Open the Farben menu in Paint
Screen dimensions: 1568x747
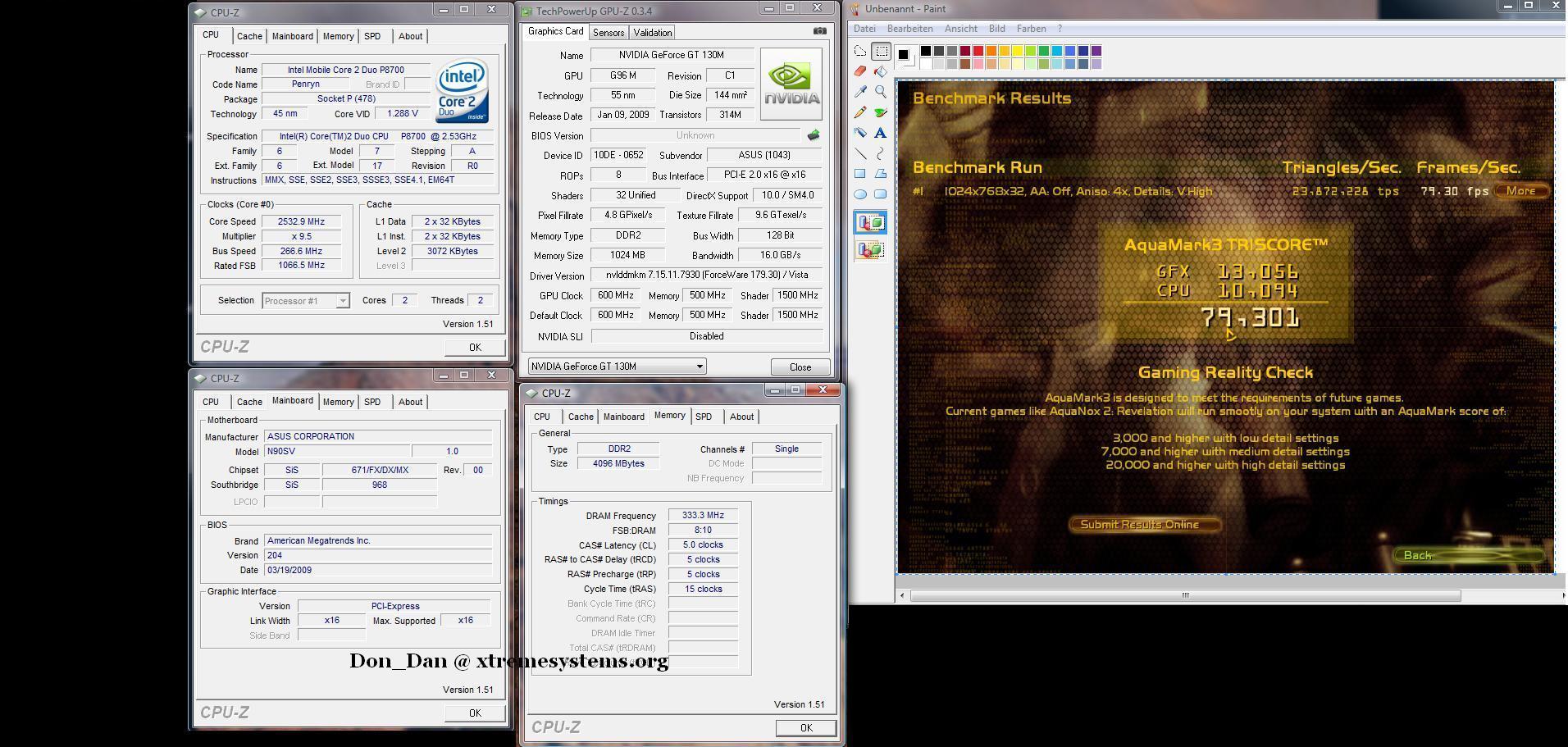1031,29
